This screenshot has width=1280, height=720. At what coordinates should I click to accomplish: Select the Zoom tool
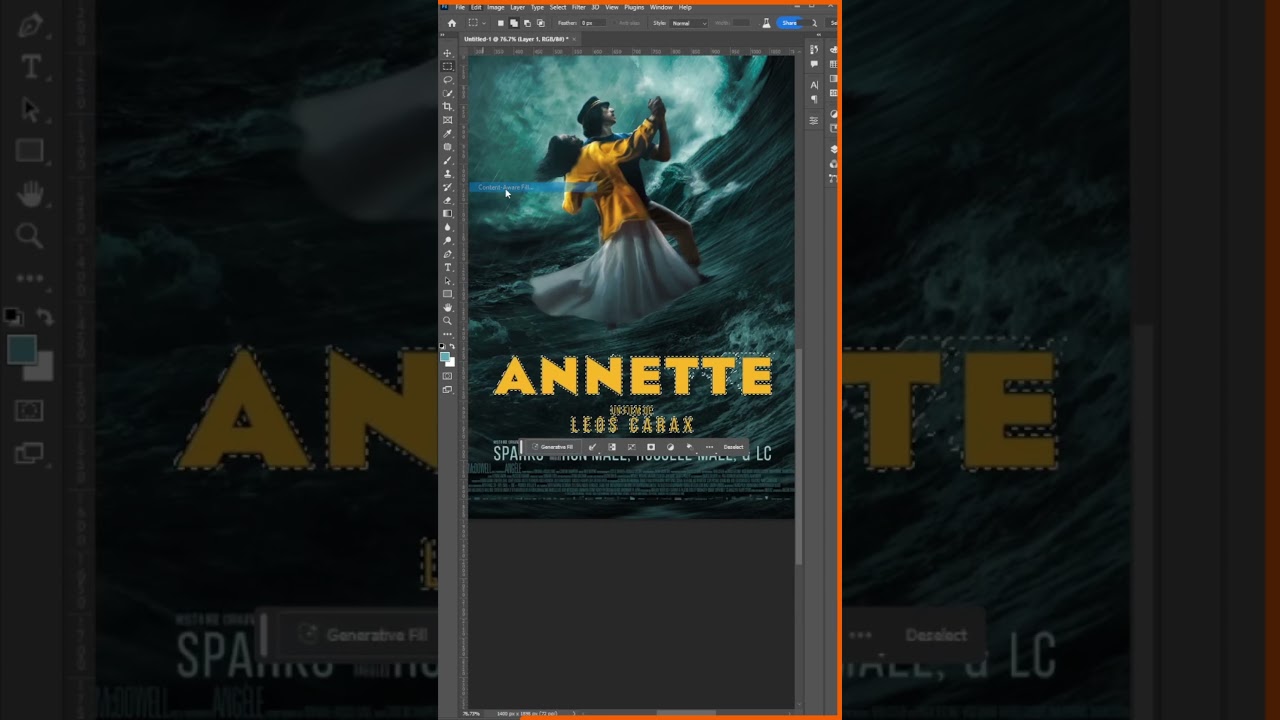click(447, 320)
